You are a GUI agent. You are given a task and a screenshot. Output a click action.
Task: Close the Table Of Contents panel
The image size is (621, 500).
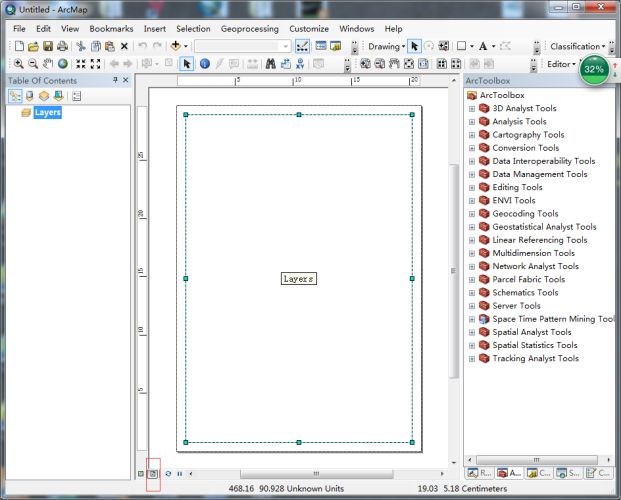click(x=126, y=80)
